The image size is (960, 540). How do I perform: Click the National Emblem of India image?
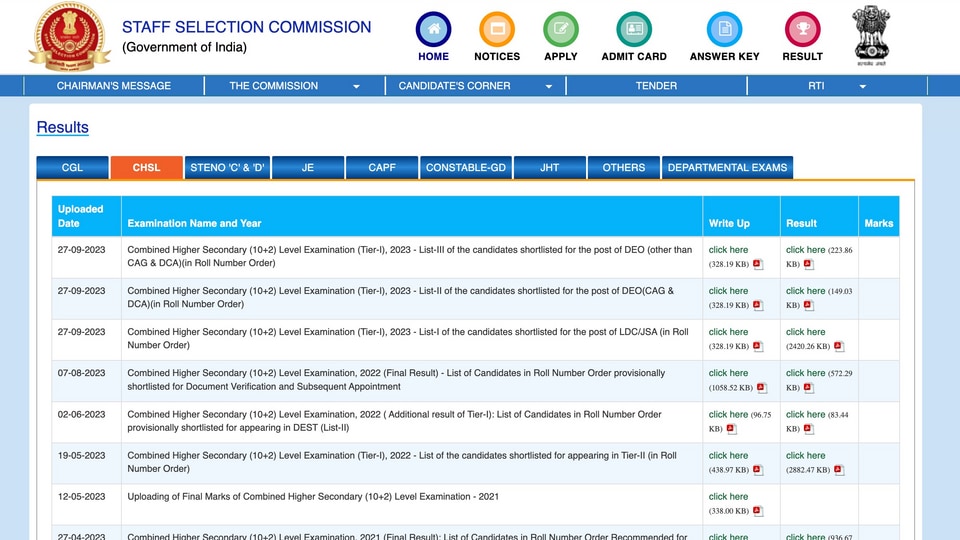(x=871, y=36)
